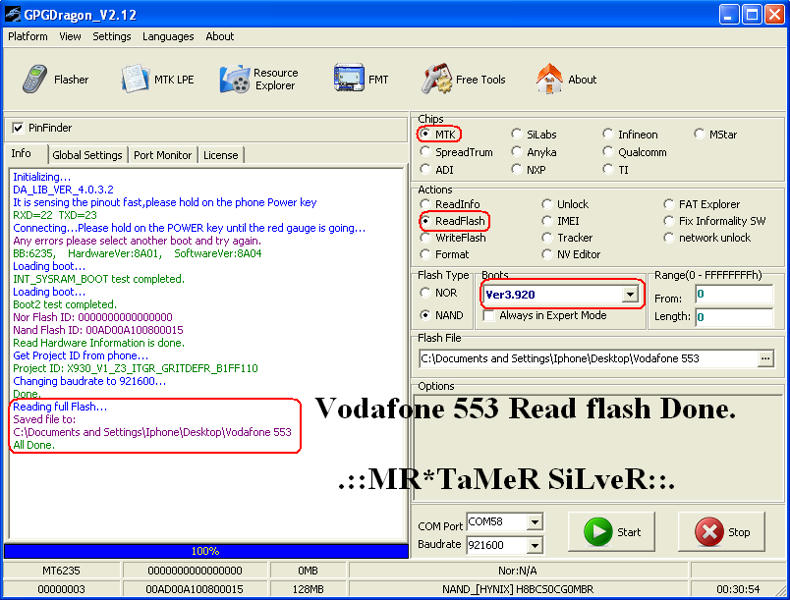This screenshot has width=790, height=600.
Task: Select the Qualcomm chip option
Action: pyautogui.click(x=608, y=152)
